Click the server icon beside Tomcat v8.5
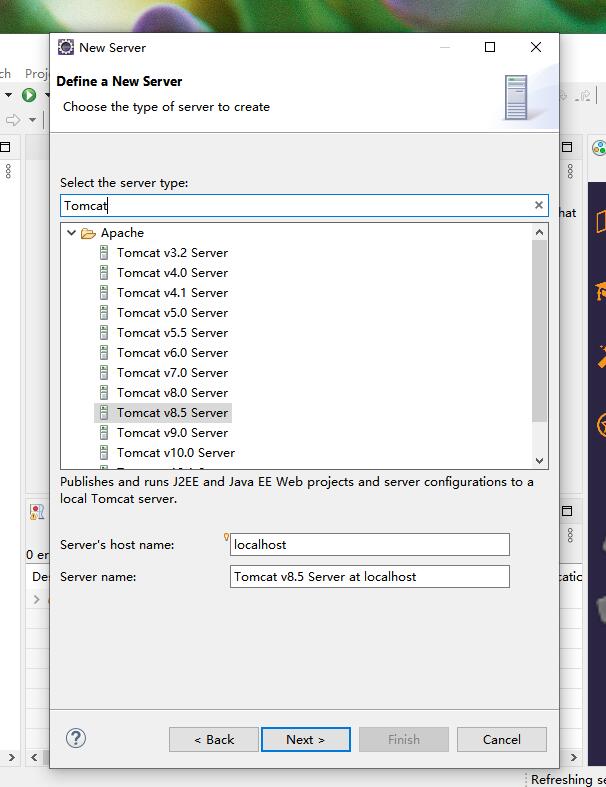 [104, 413]
